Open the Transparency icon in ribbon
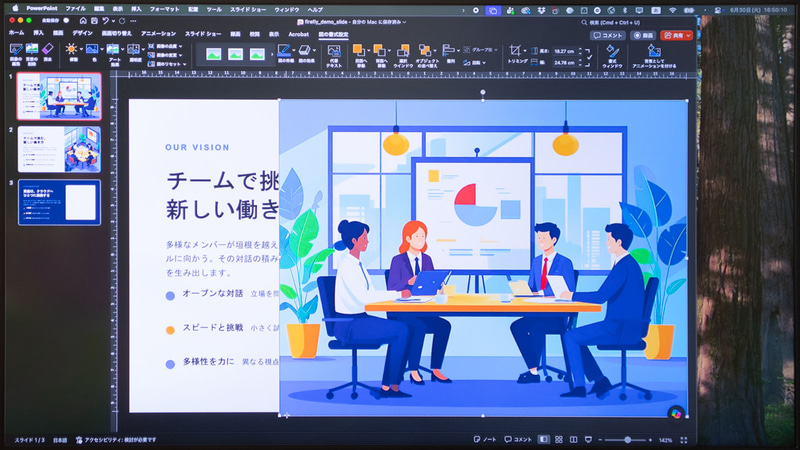800x450 pixels. [134, 49]
